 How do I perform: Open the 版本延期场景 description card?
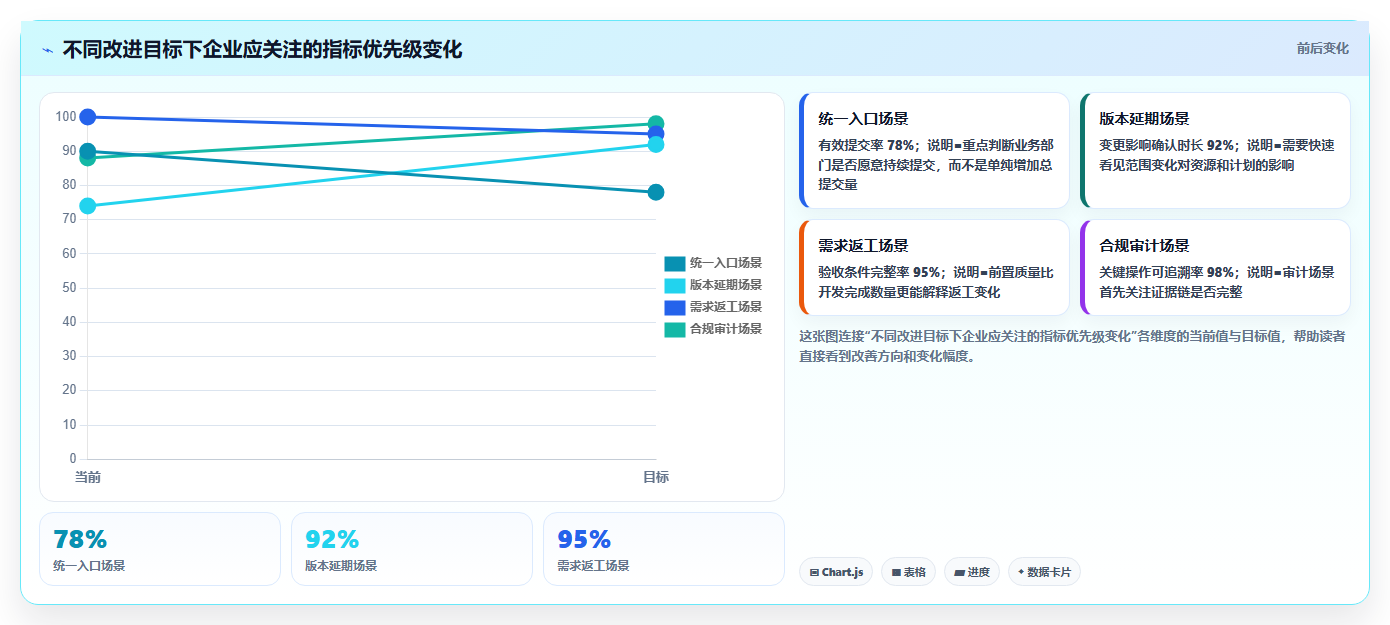click(1215, 150)
